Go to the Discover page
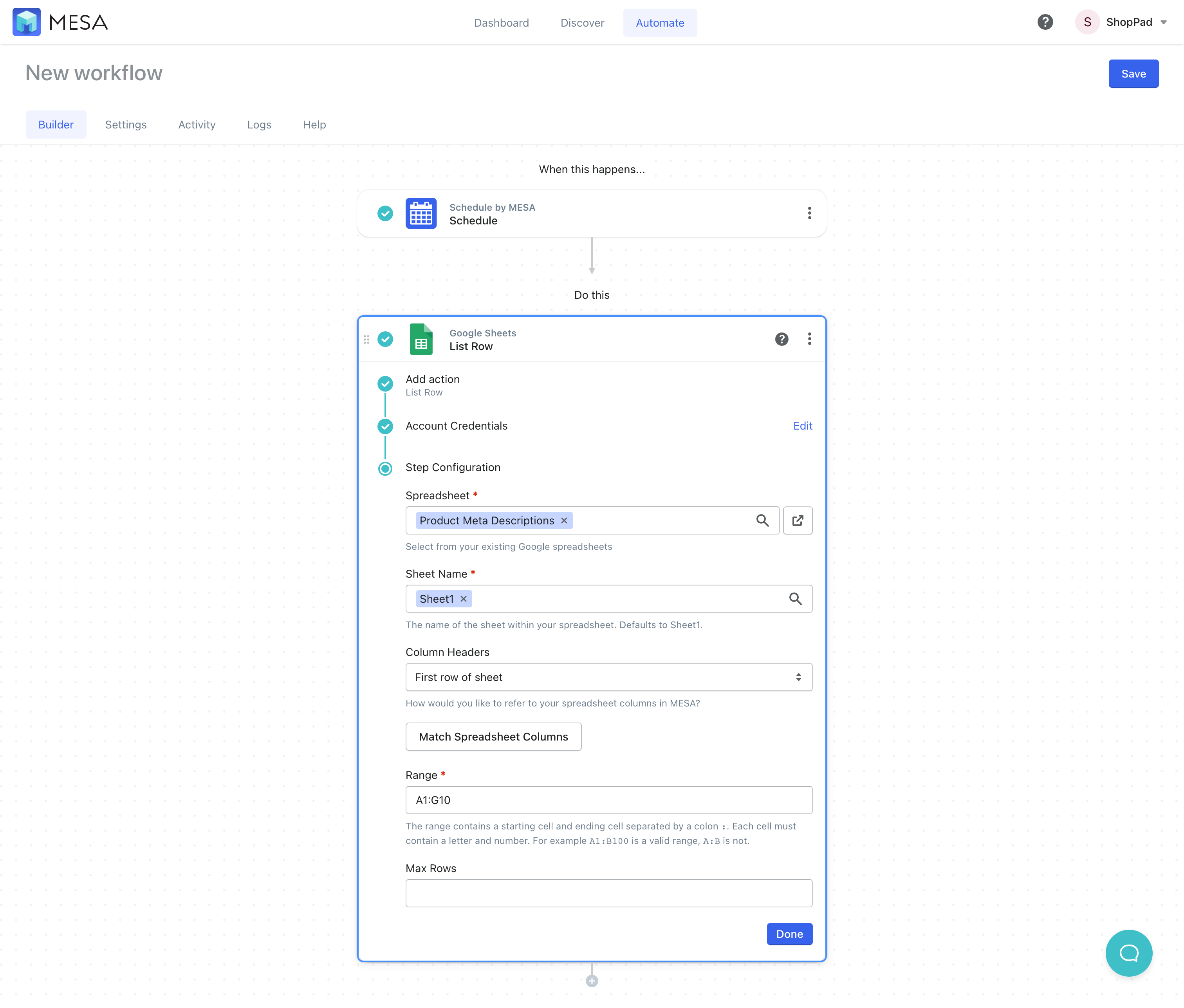The height and width of the screenshot is (1008, 1184). click(x=582, y=23)
